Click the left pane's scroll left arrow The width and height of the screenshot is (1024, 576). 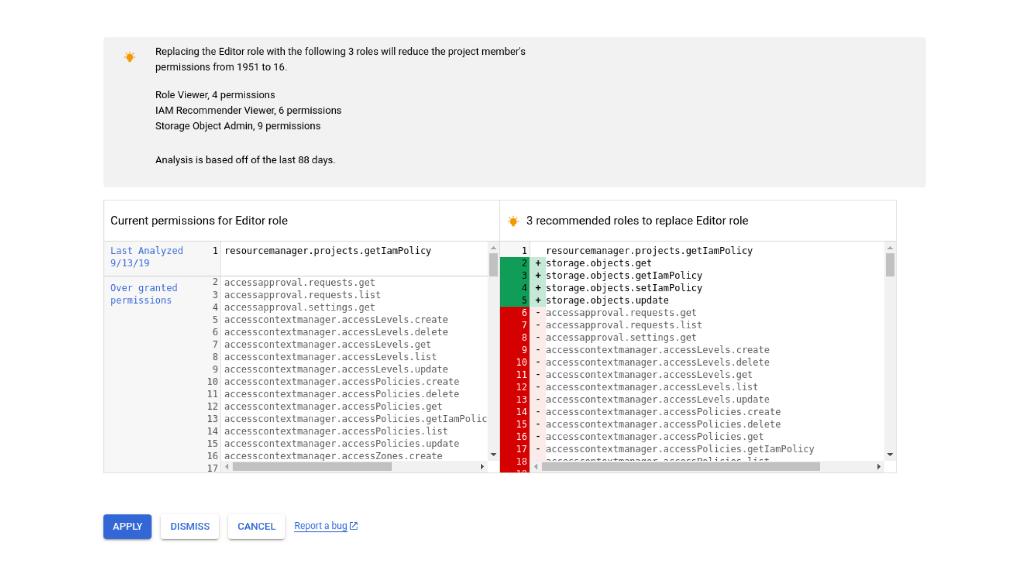227,466
